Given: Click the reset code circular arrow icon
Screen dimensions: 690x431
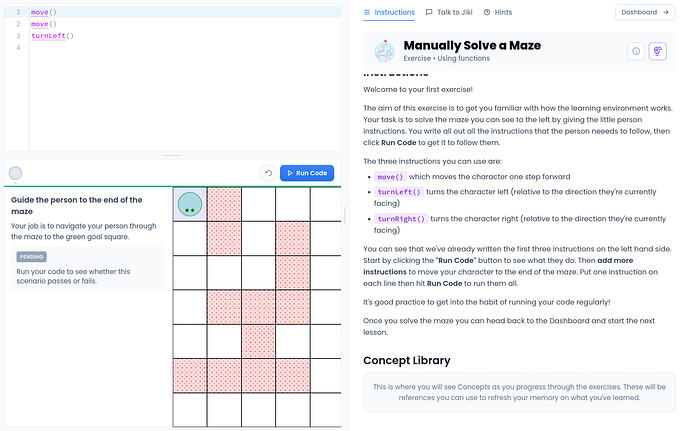Looking at the screenshot, I should point(268,173).
